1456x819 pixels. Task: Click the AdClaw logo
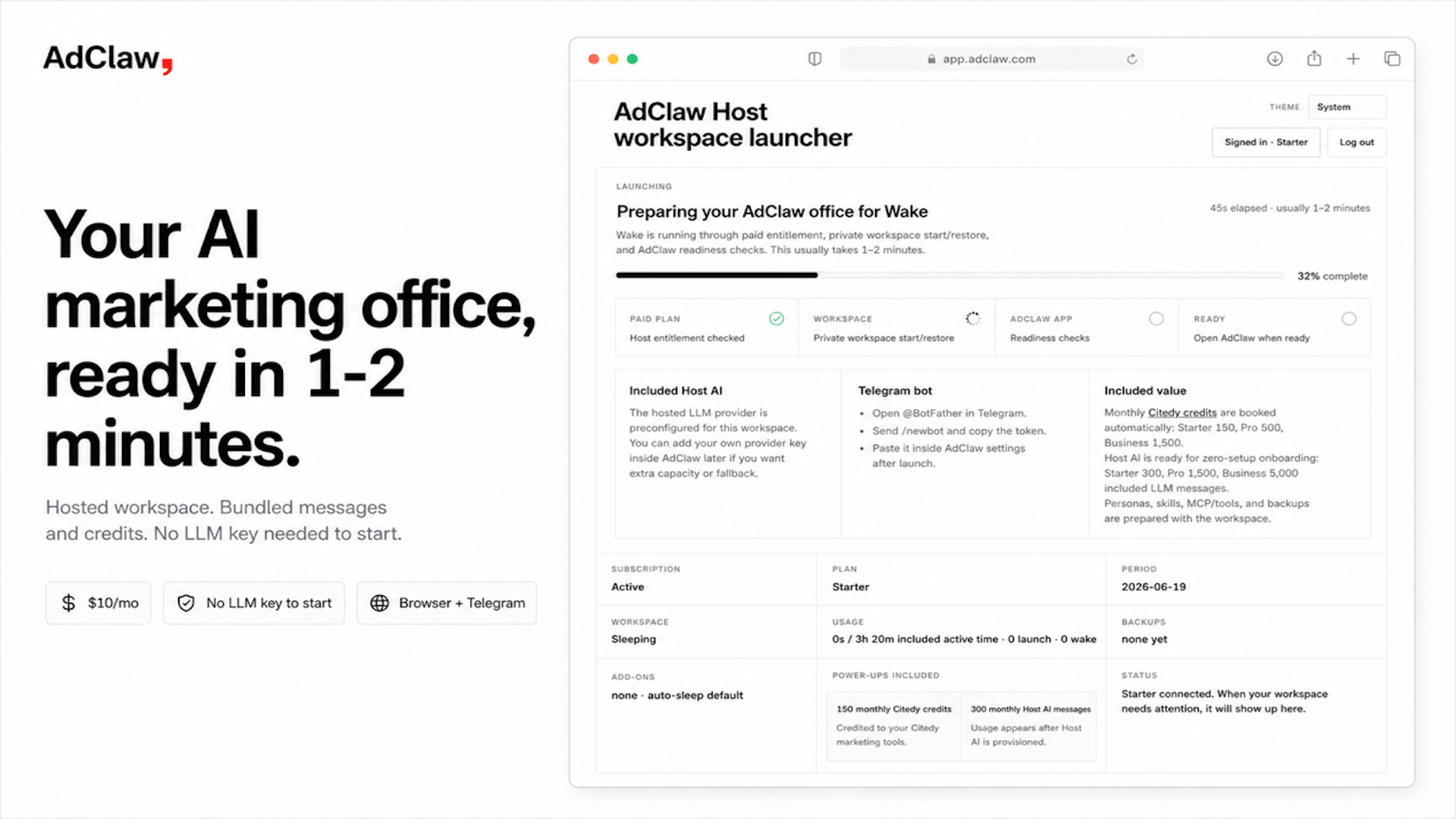point(108,58)
